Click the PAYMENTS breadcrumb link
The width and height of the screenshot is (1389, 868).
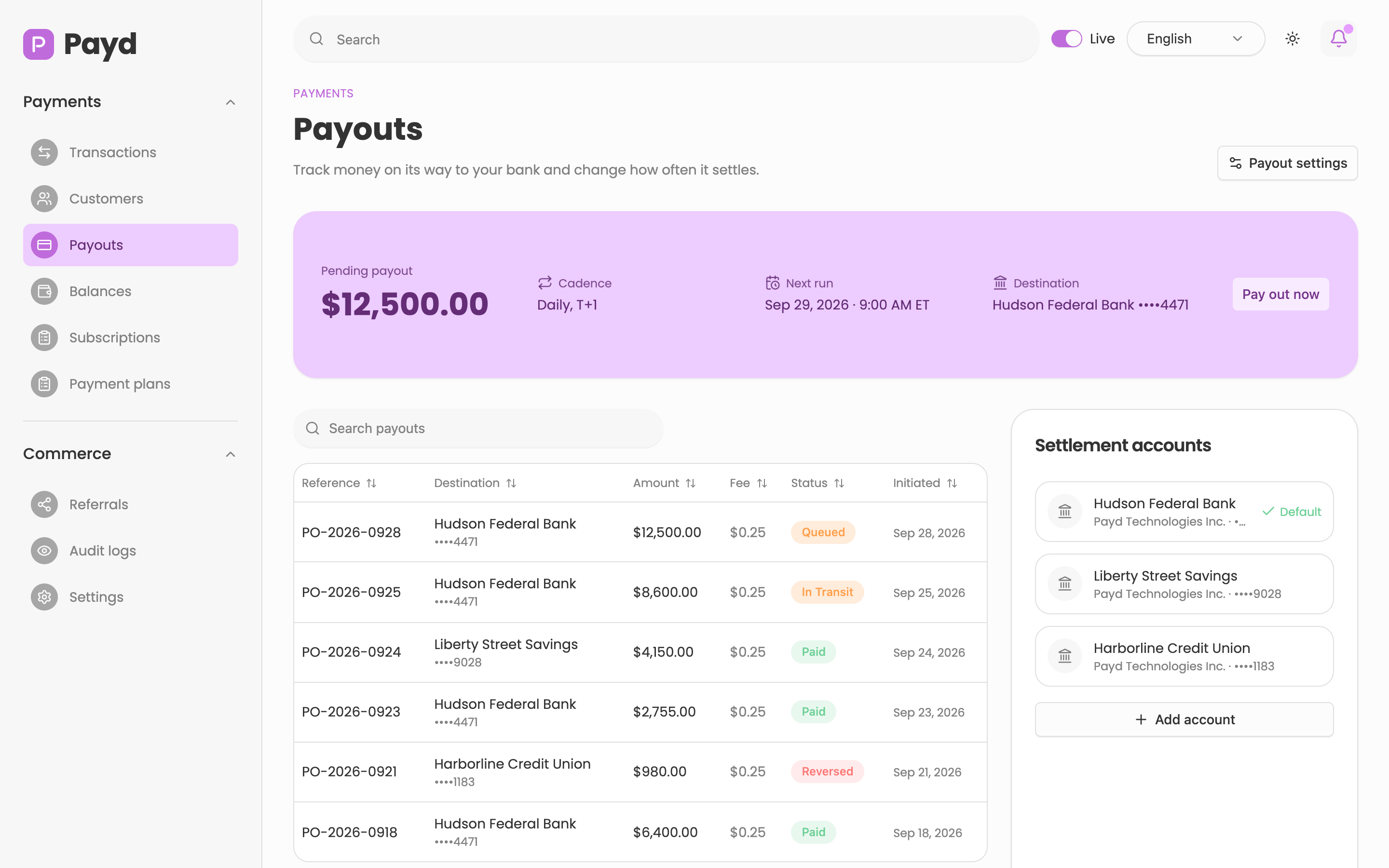[x=323, y=93]
